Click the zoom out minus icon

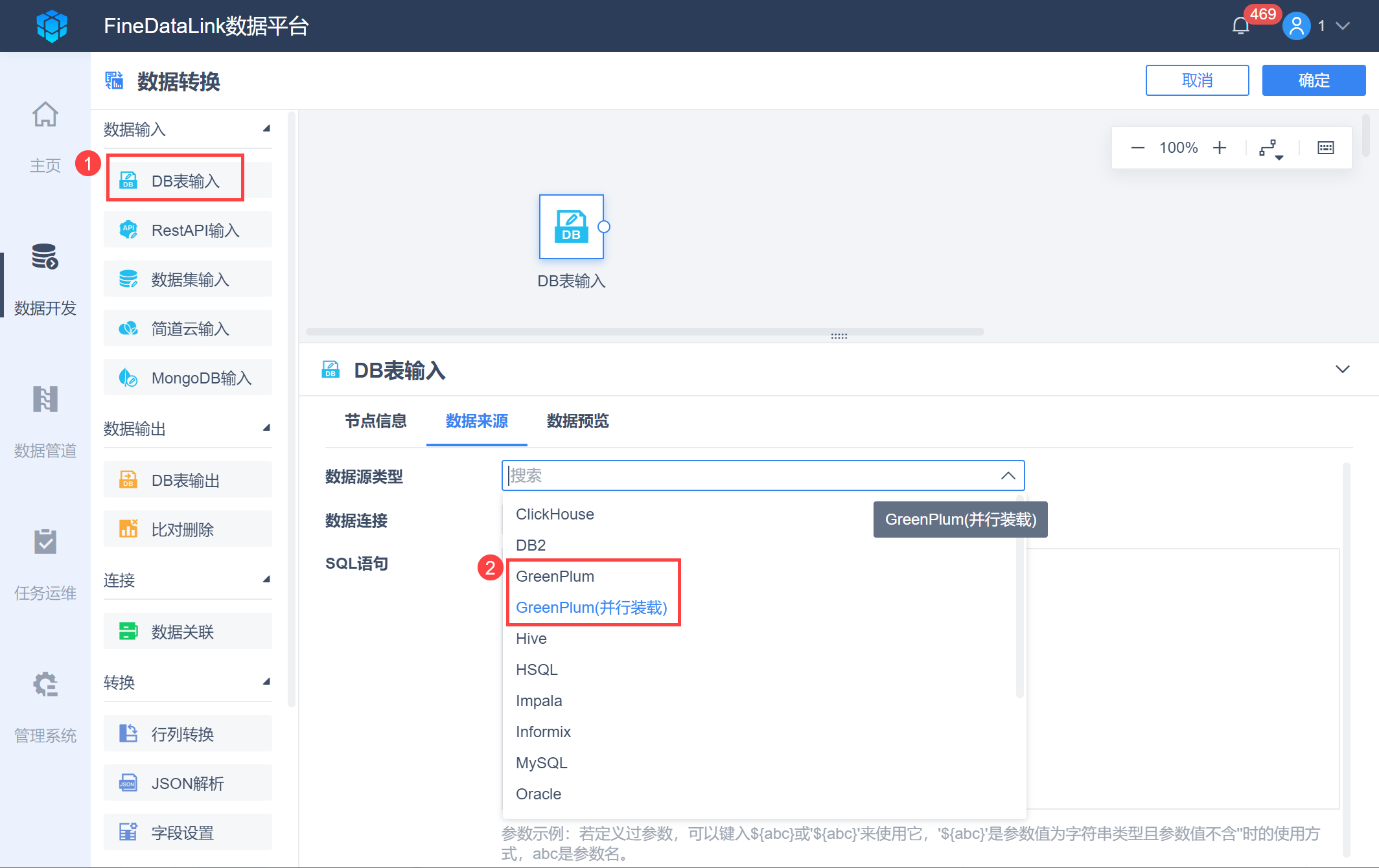pyautogui.click(x=1137, y=148)
